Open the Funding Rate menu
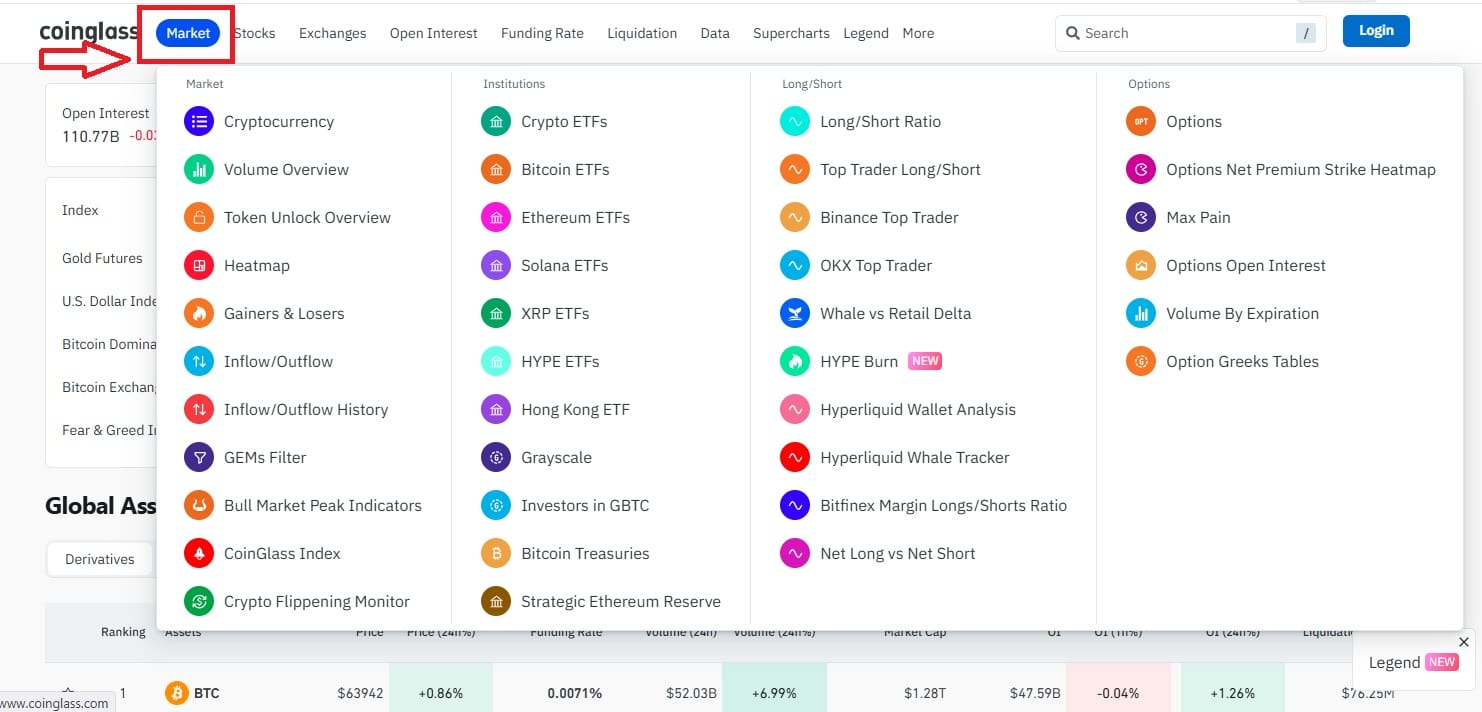This screenshot has height=712, width=1482. [x=542, y=33]
